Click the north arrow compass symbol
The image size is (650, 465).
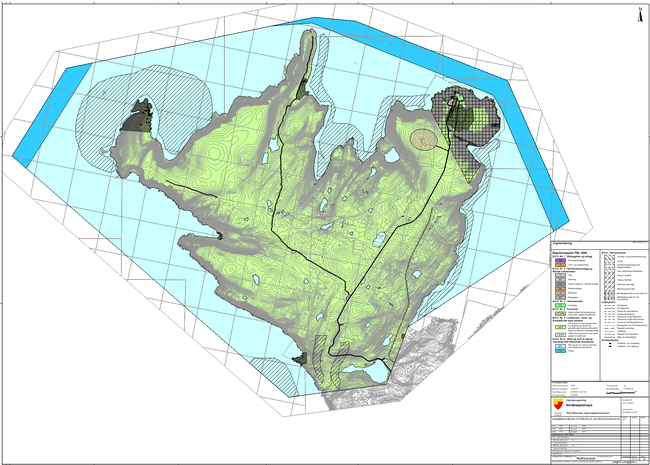click(639, 12)
